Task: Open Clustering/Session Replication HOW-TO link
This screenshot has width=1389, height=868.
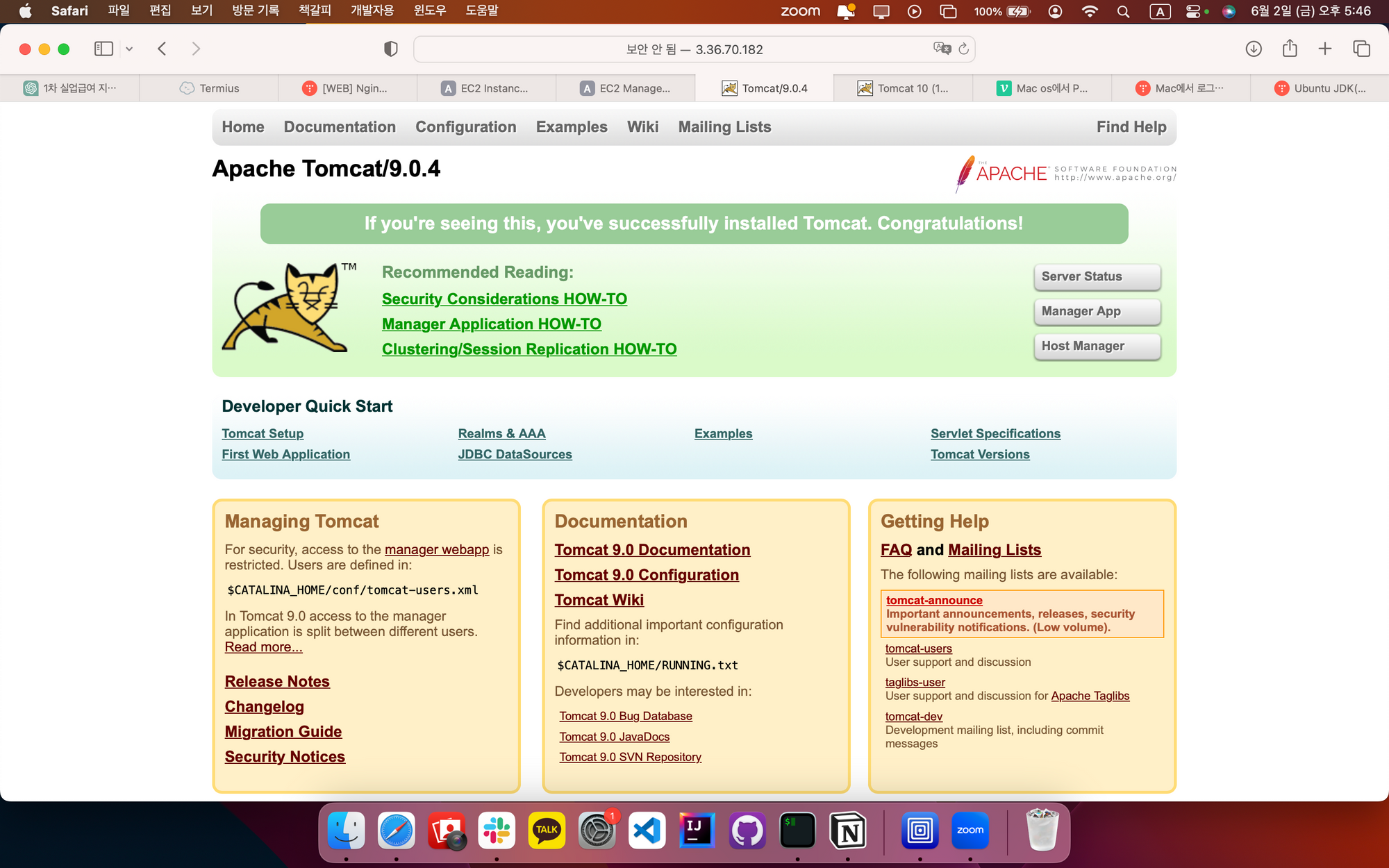Action: click(x=529, y=349)
